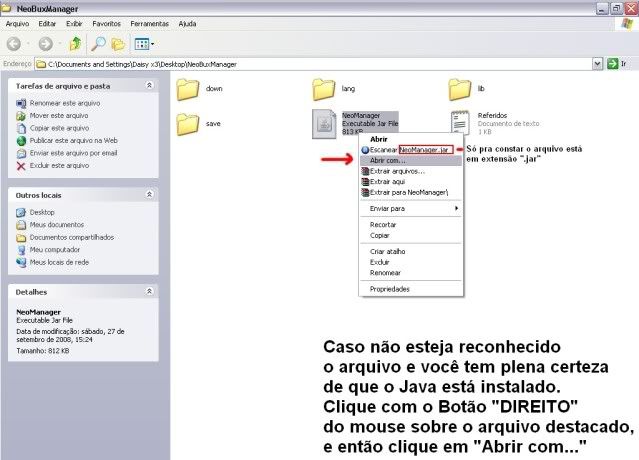This screenshot has width=639, height=460.
Task: Click the red X delete icon
Action: (21, 166)
